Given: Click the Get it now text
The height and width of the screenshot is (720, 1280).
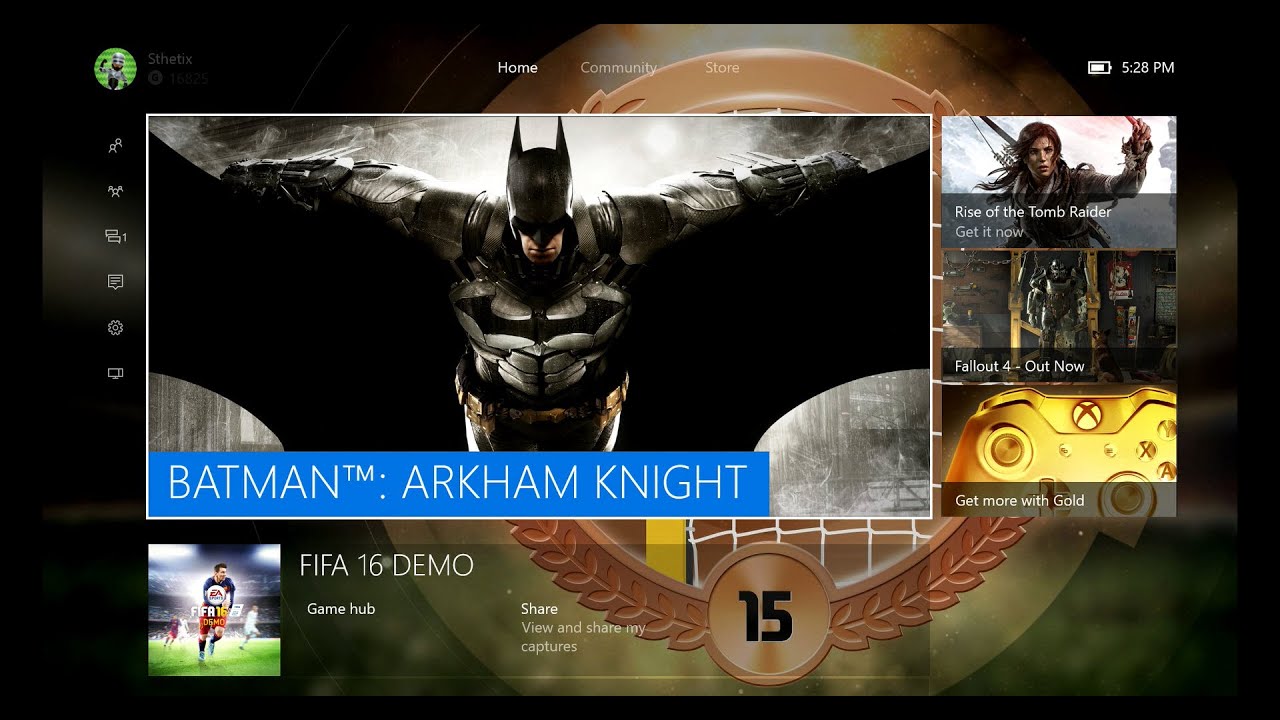Looking at the screenshot, I should point(989,232).
